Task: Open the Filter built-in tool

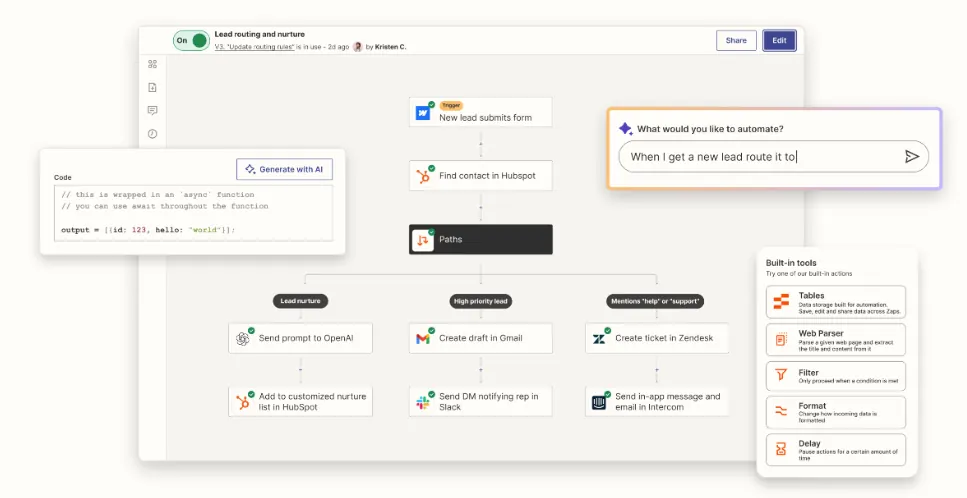Action: tap(836, 376)
